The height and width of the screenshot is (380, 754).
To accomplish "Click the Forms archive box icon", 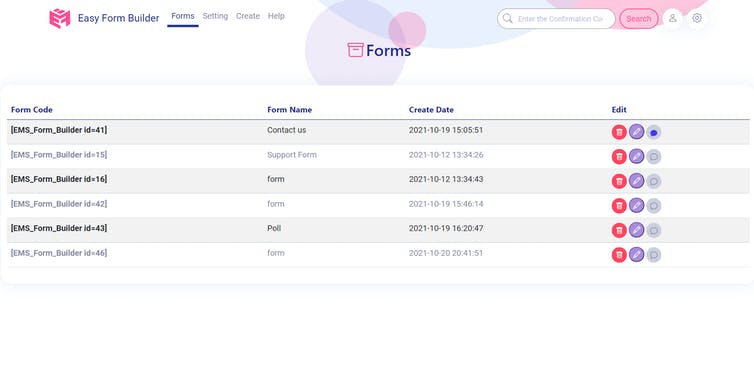I will (355, 50).
